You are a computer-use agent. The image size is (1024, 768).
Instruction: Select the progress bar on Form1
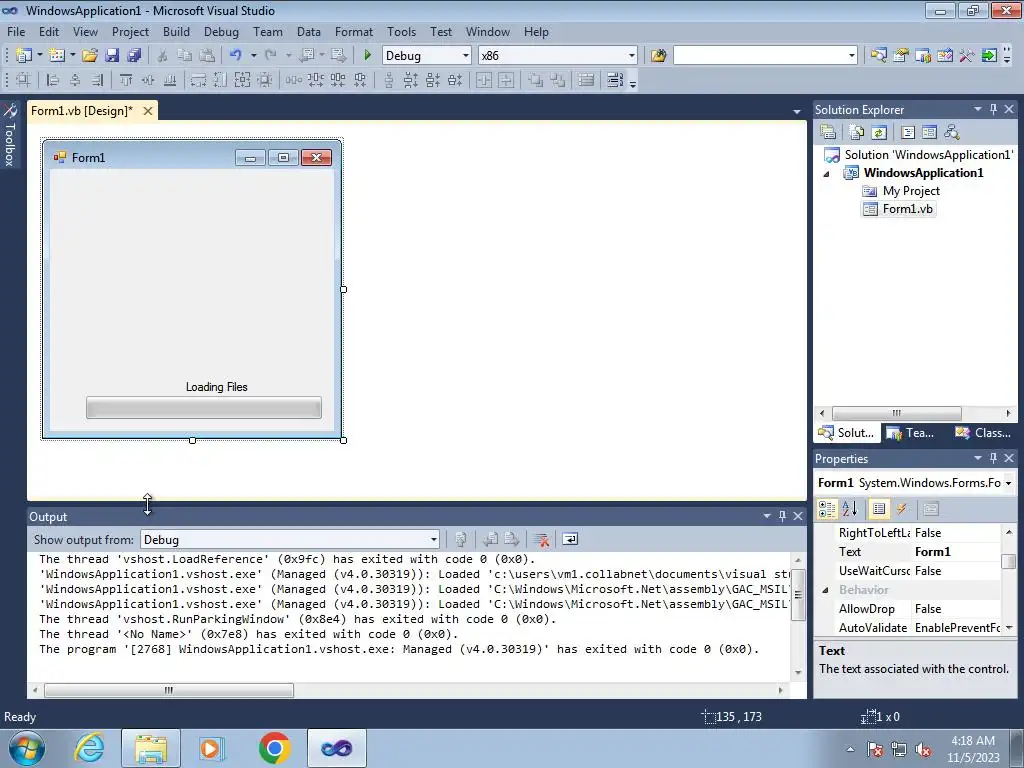pos(204,408)
